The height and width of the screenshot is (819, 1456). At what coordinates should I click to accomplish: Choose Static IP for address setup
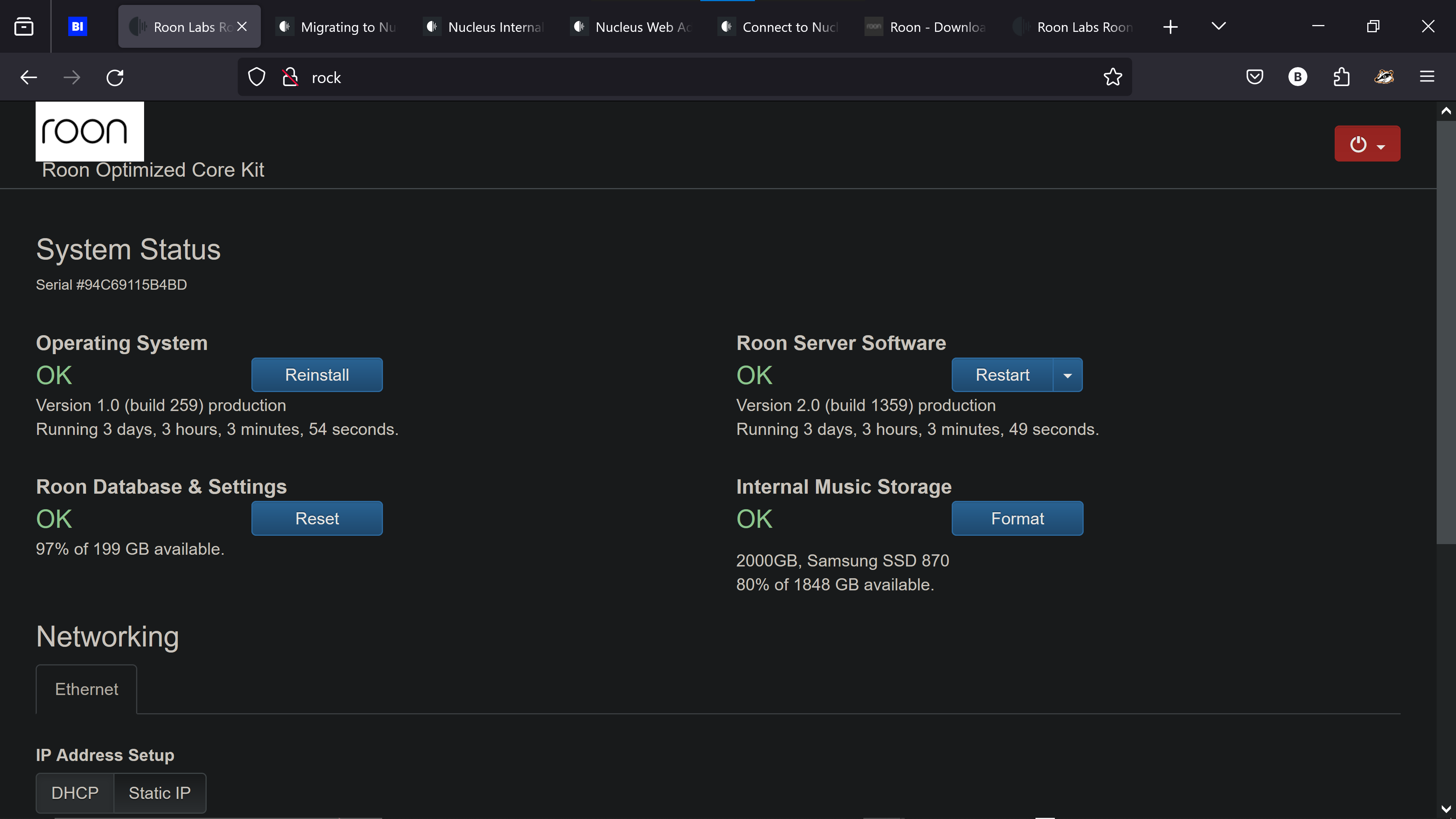coord(160,793)
